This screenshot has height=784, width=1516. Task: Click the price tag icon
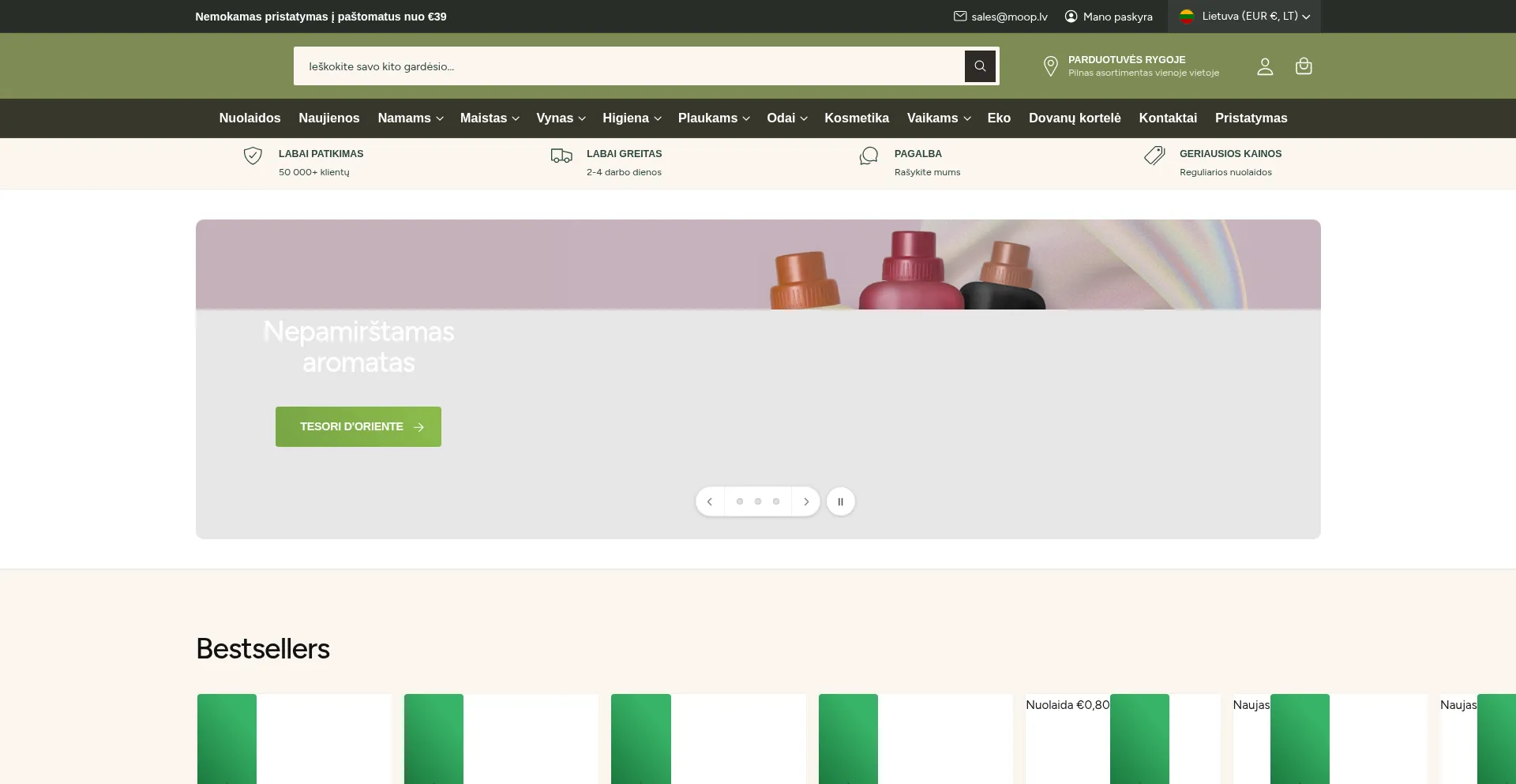pyautogui.click(x=1154, y=156)
